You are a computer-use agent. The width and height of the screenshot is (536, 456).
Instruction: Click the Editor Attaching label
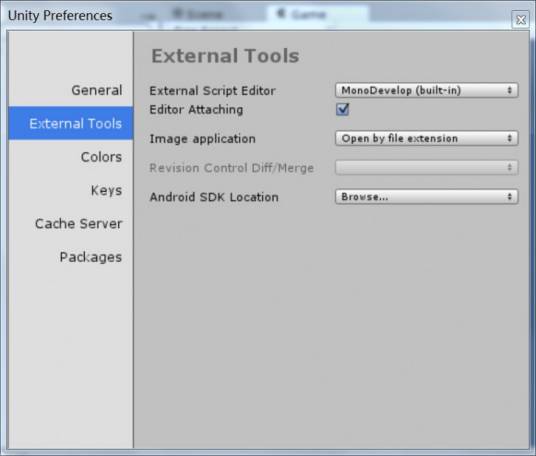pyautogui.click(x=196, y=109)
